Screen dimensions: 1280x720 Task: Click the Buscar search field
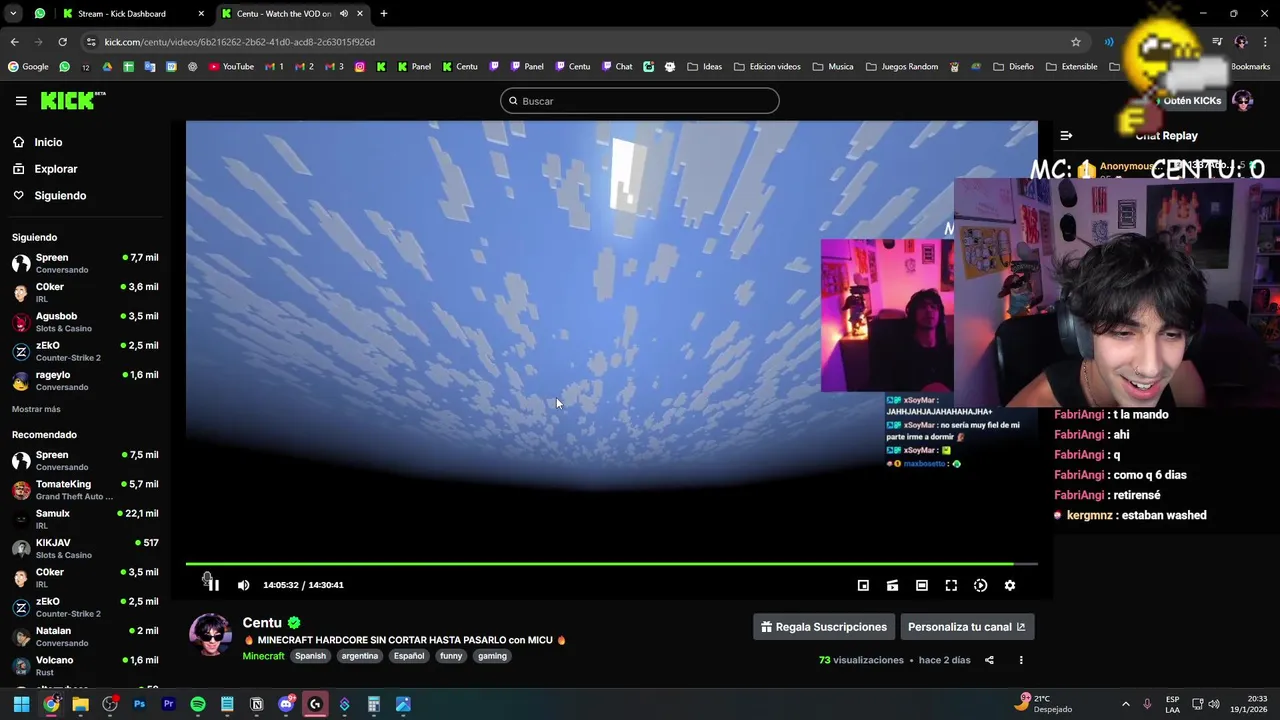(x=640, y=101)
